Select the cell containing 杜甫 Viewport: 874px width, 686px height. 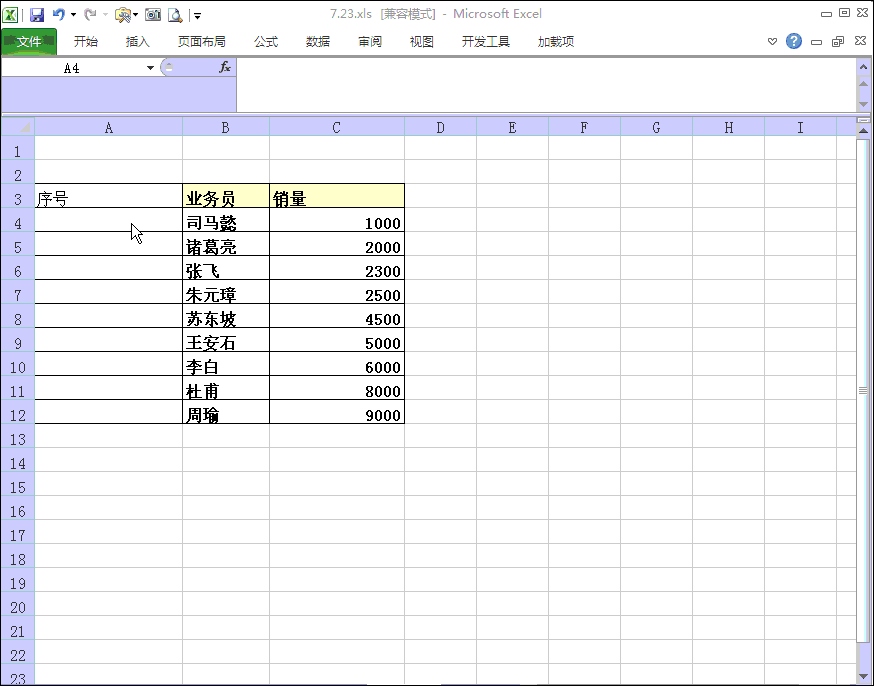click(226, 388)
